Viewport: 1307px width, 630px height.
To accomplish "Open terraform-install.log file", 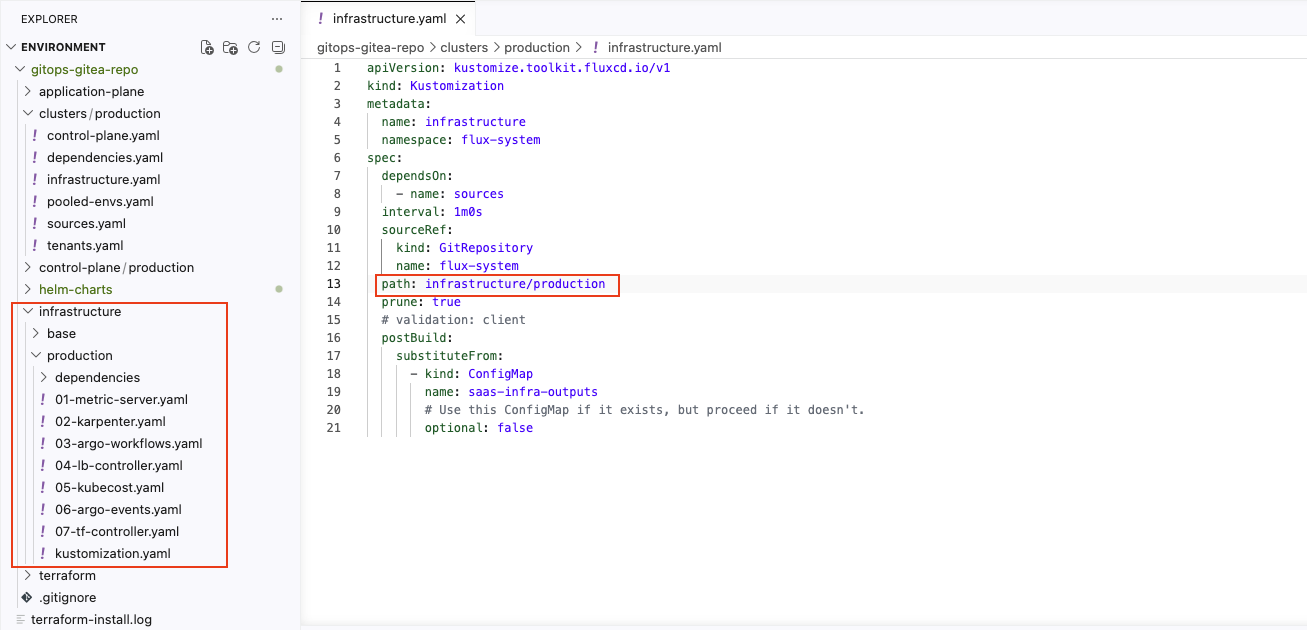I will pyautogui.click(x=91, y=619).
